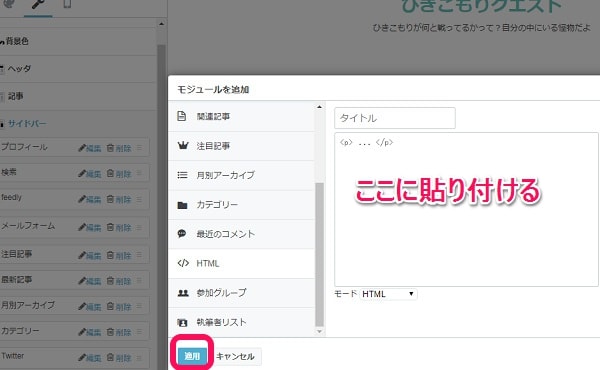Delete the sidebar 月別アーカイブ module
Image resolution: width=600 pixels, height=370 pixels.
click(119, 306)
